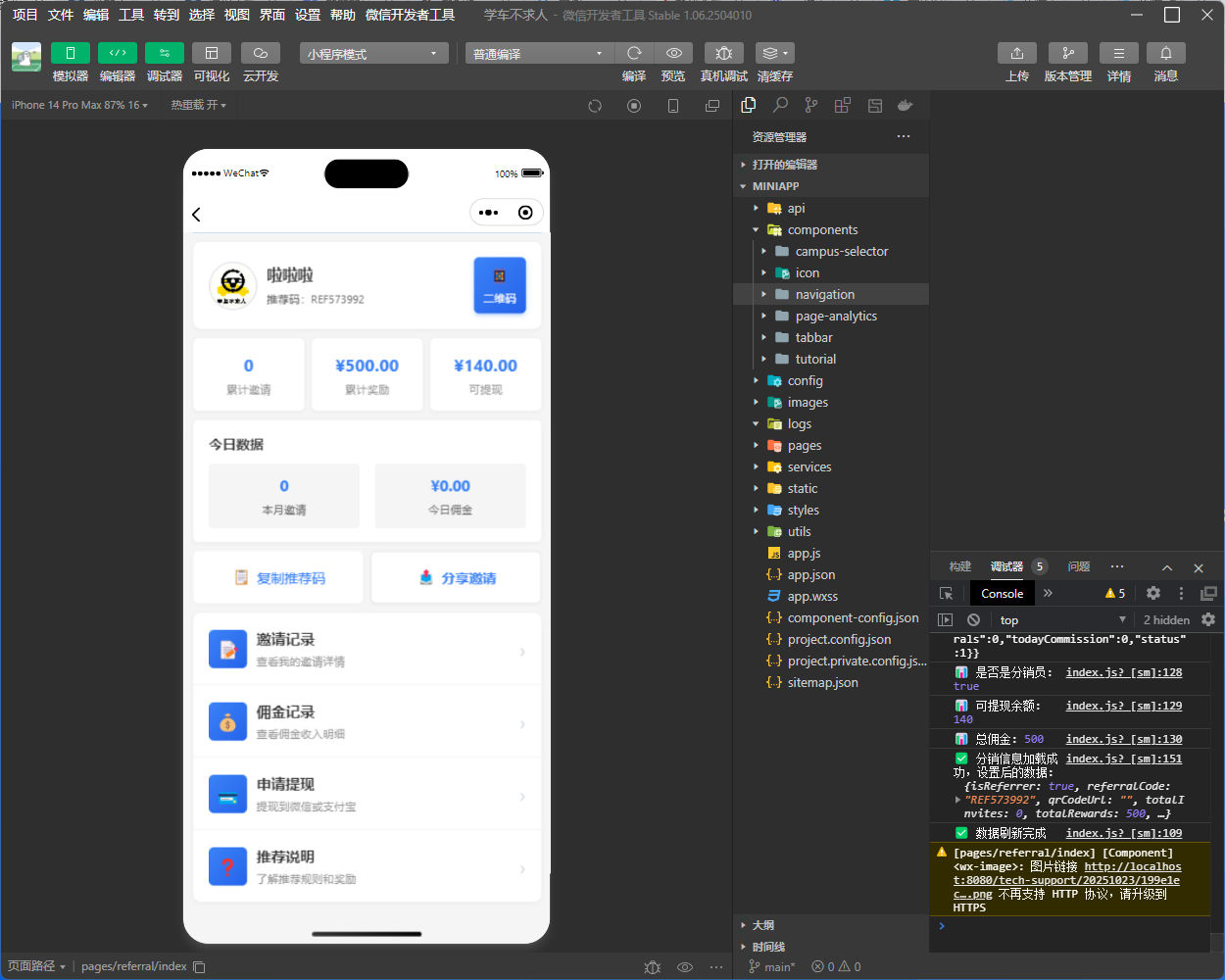Click the clear console icon
Image resolution: width=1225 pixels, height=980 pixels.
point(972,619)
